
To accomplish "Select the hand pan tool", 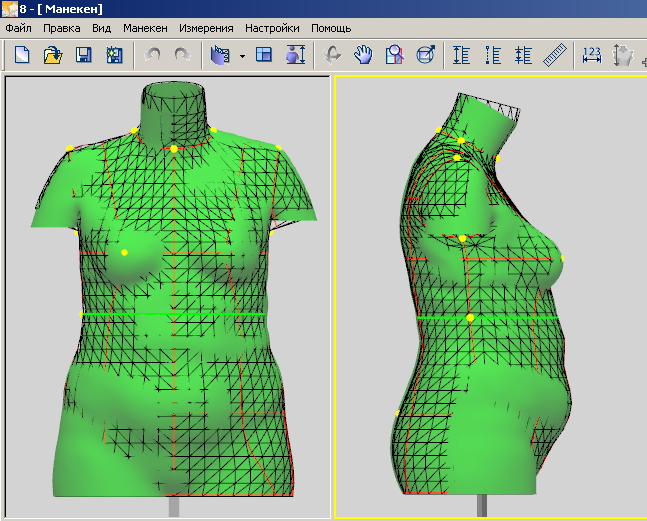I will click(363, 55).
